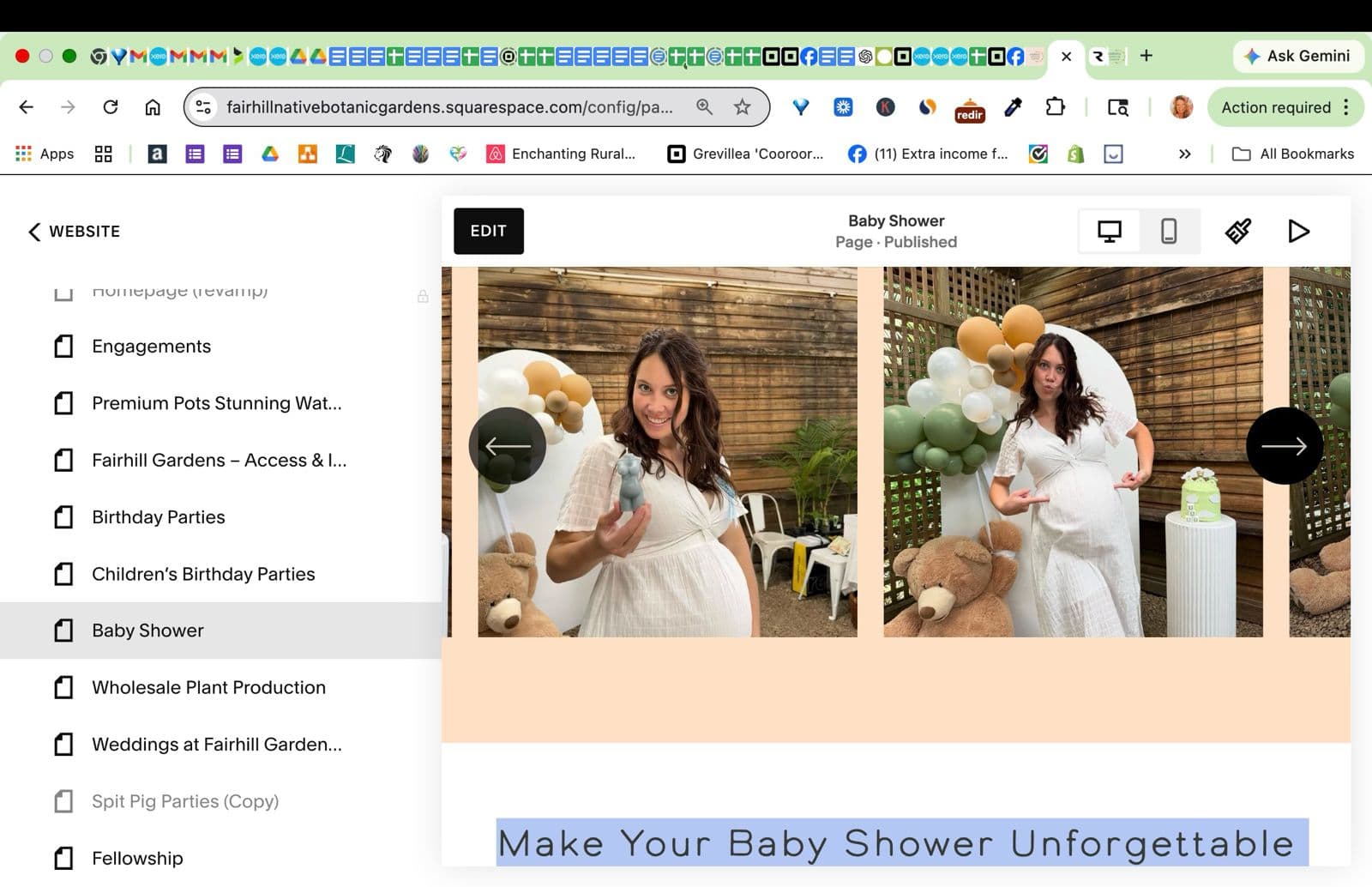This screenshot has width=1372, height=887.
Task: Open the Chrome three-dot menu
Action: click(1346, 107)
